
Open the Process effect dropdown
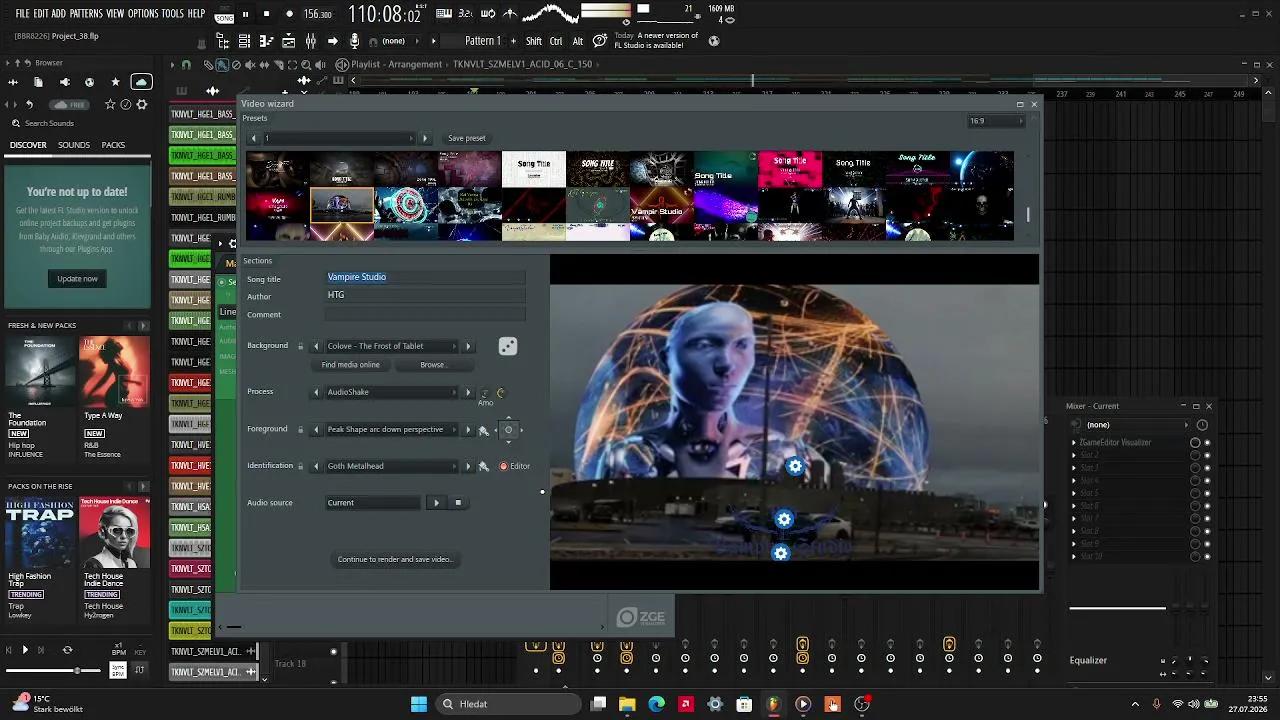coord(392,392)
